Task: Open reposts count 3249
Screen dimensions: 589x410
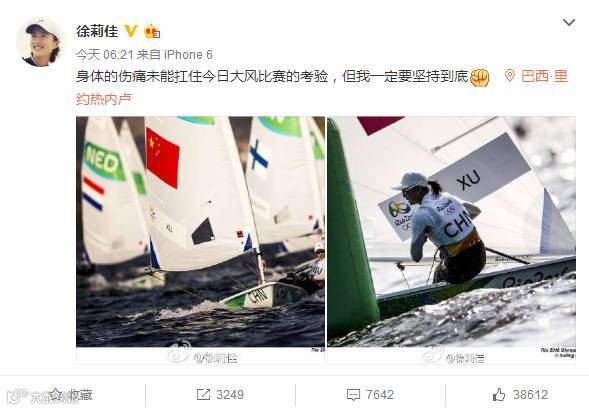Action: tap(230, 395)
